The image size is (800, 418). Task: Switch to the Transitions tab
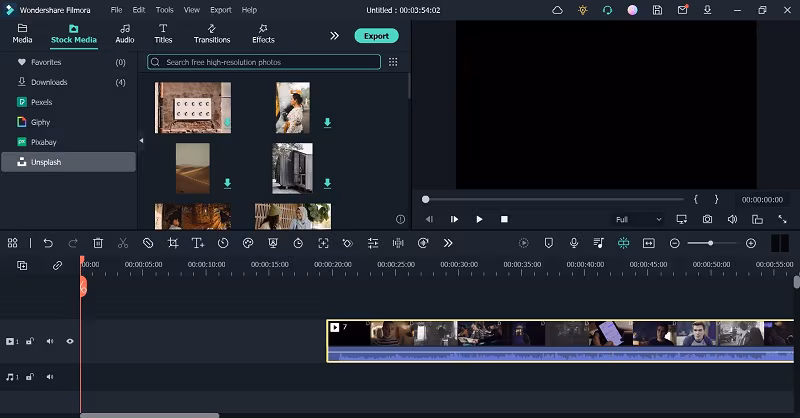click(x=212, y=34)
